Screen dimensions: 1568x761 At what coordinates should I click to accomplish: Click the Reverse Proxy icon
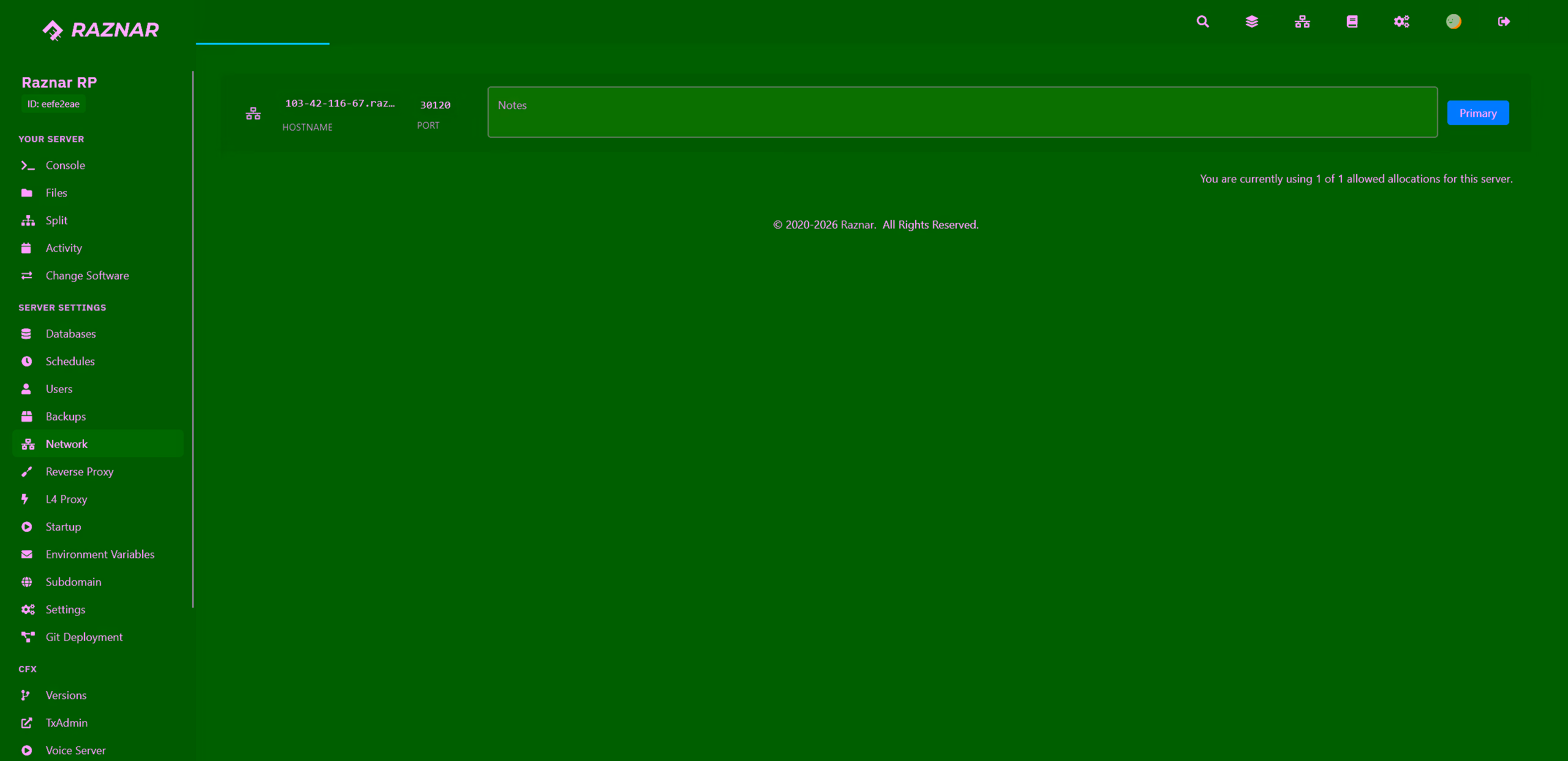(26, 472)
